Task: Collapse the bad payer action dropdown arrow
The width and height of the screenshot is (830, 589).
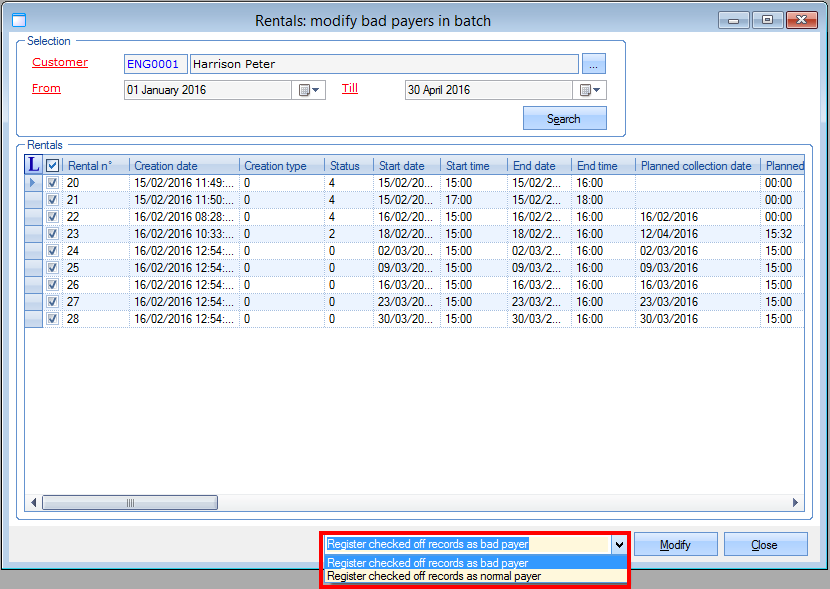Action: [619, 544]
